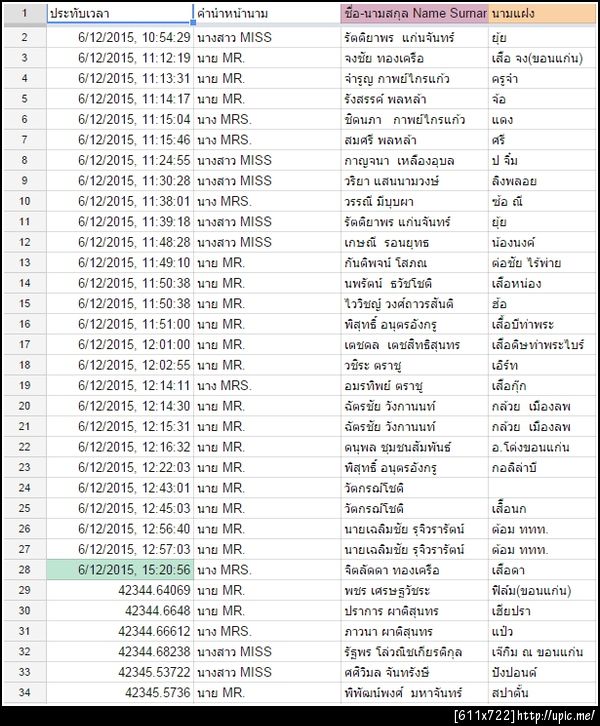This screenshot has width=600, height=726.
Task: Select row header number 28
Action: point(25,570)
